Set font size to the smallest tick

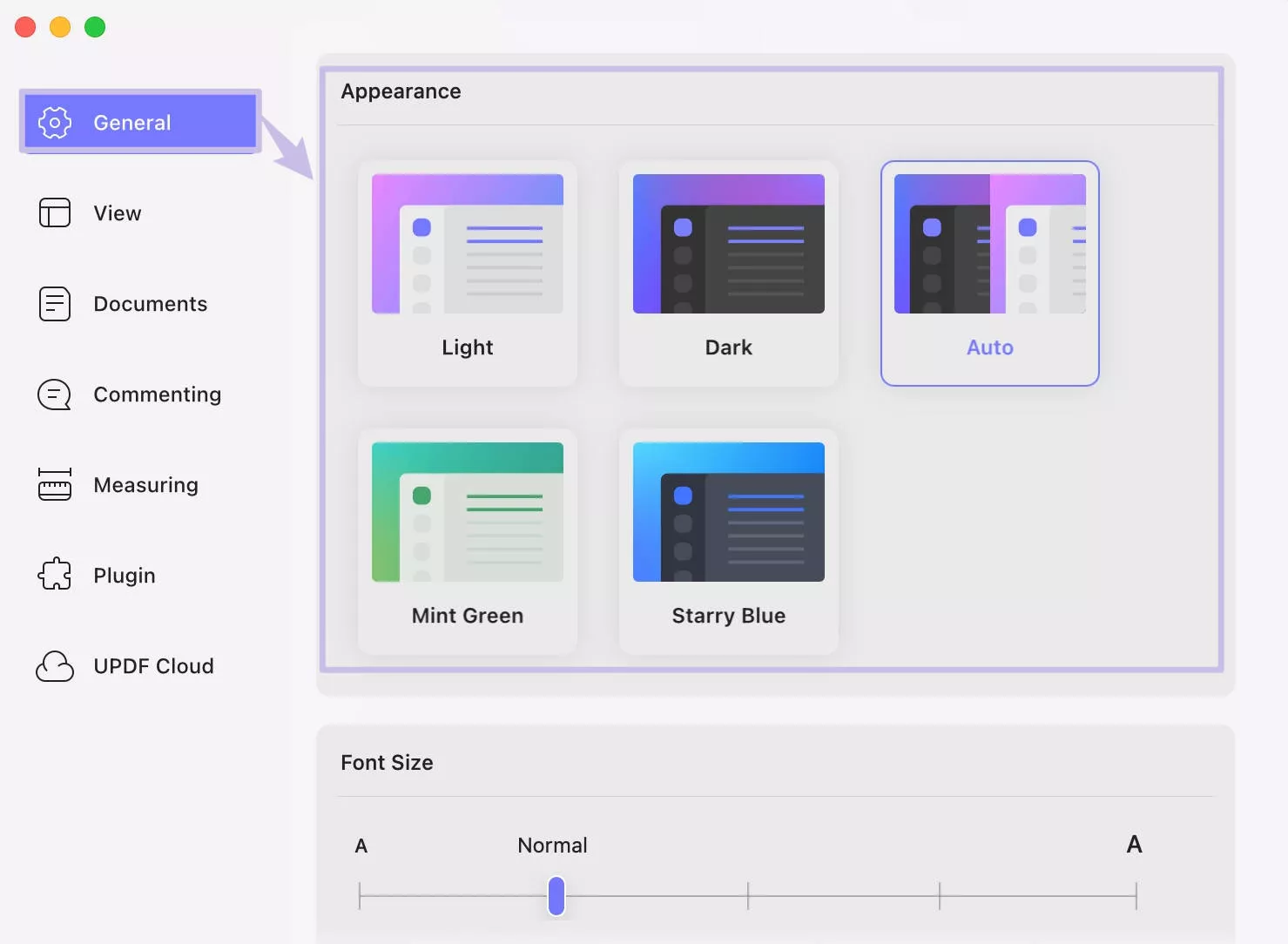[360, 896]
